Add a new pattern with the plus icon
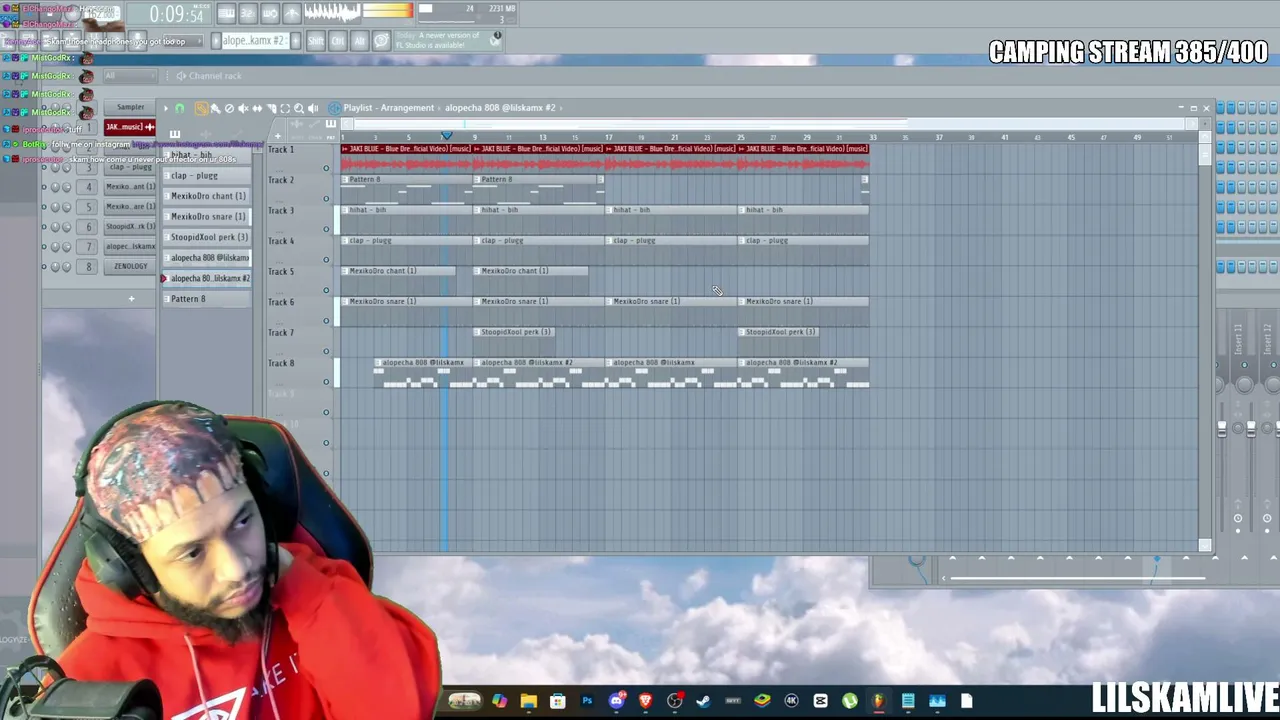The image size is (1280, 720). tap(298, 41)
